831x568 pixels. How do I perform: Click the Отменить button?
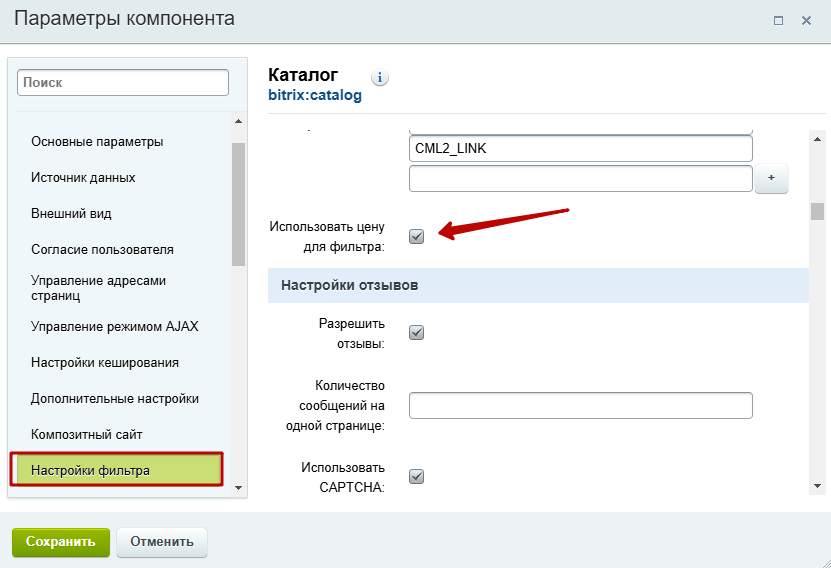tap(162, 542)
